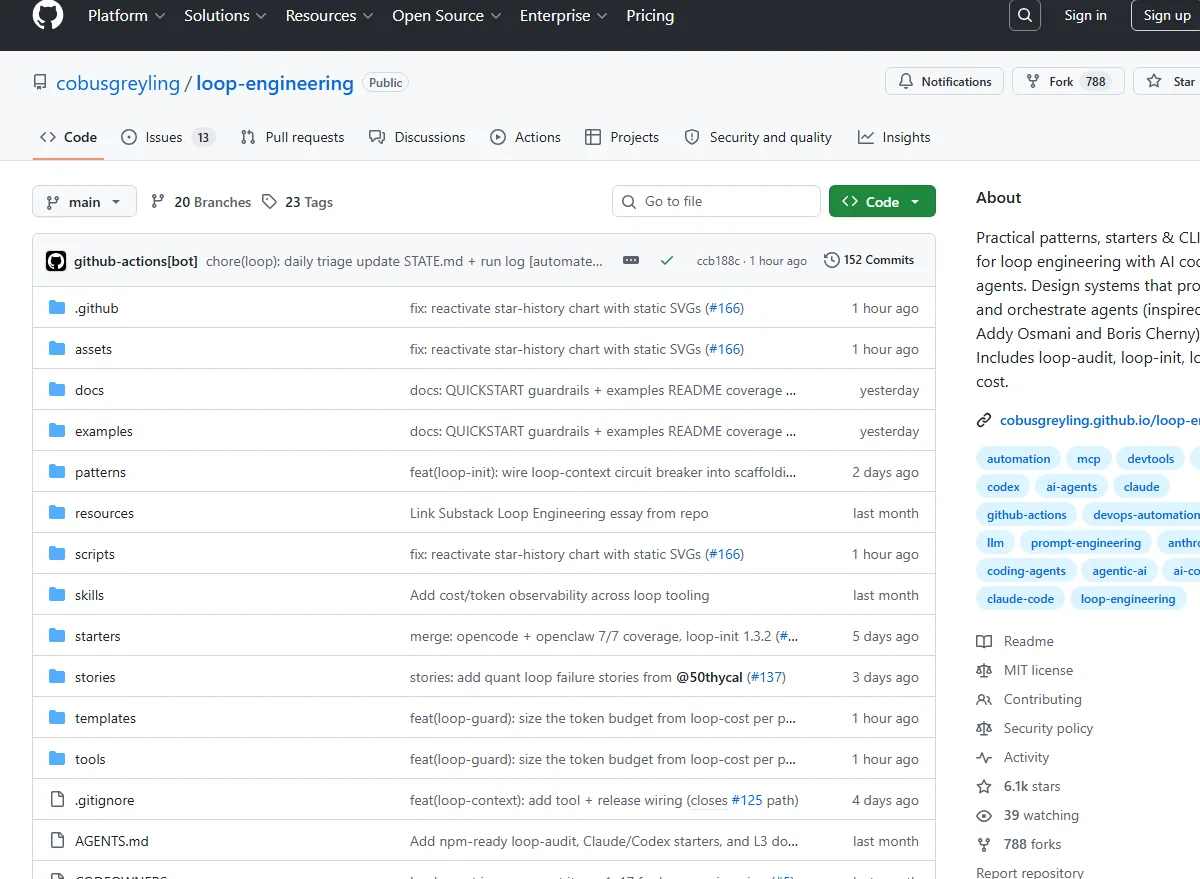
Task: Click the patterns folder icon
Action: click(57, 472)
